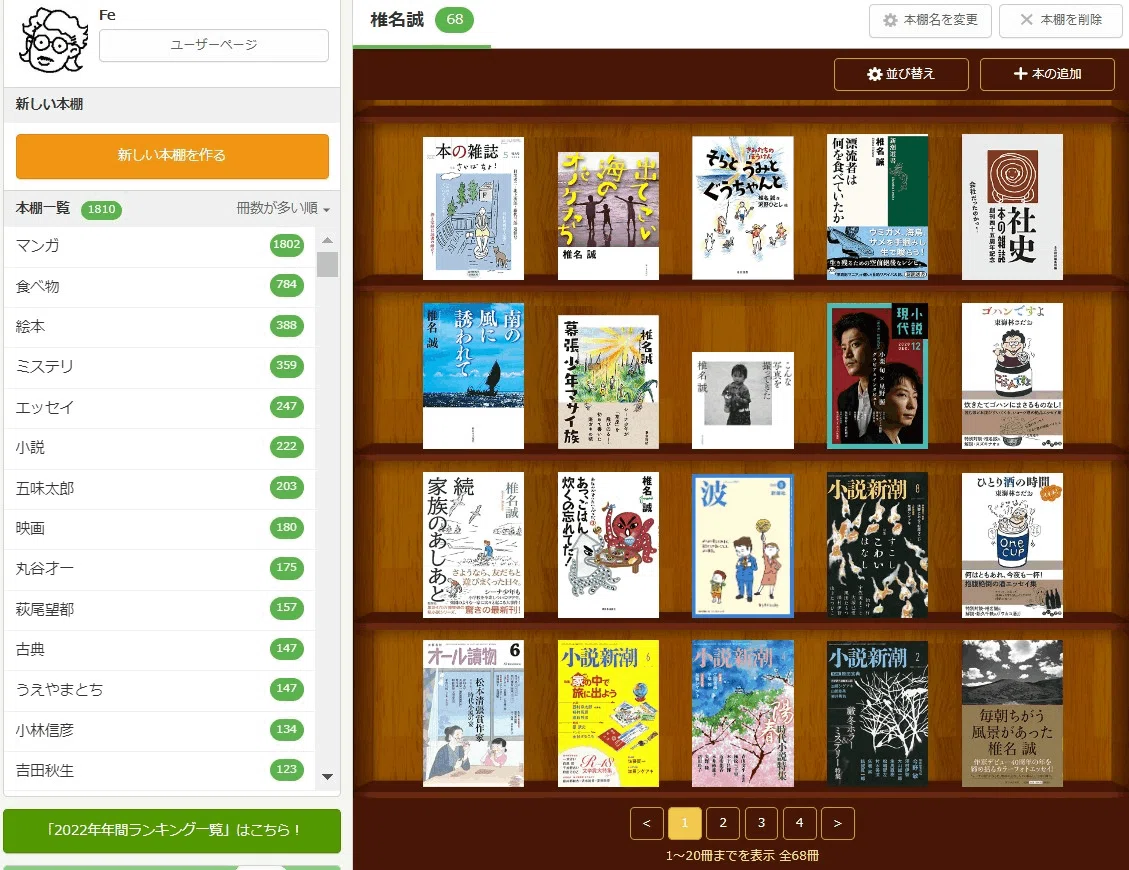Go to page 3
The width and height of the screenshot is (1129, 870).
761,823
